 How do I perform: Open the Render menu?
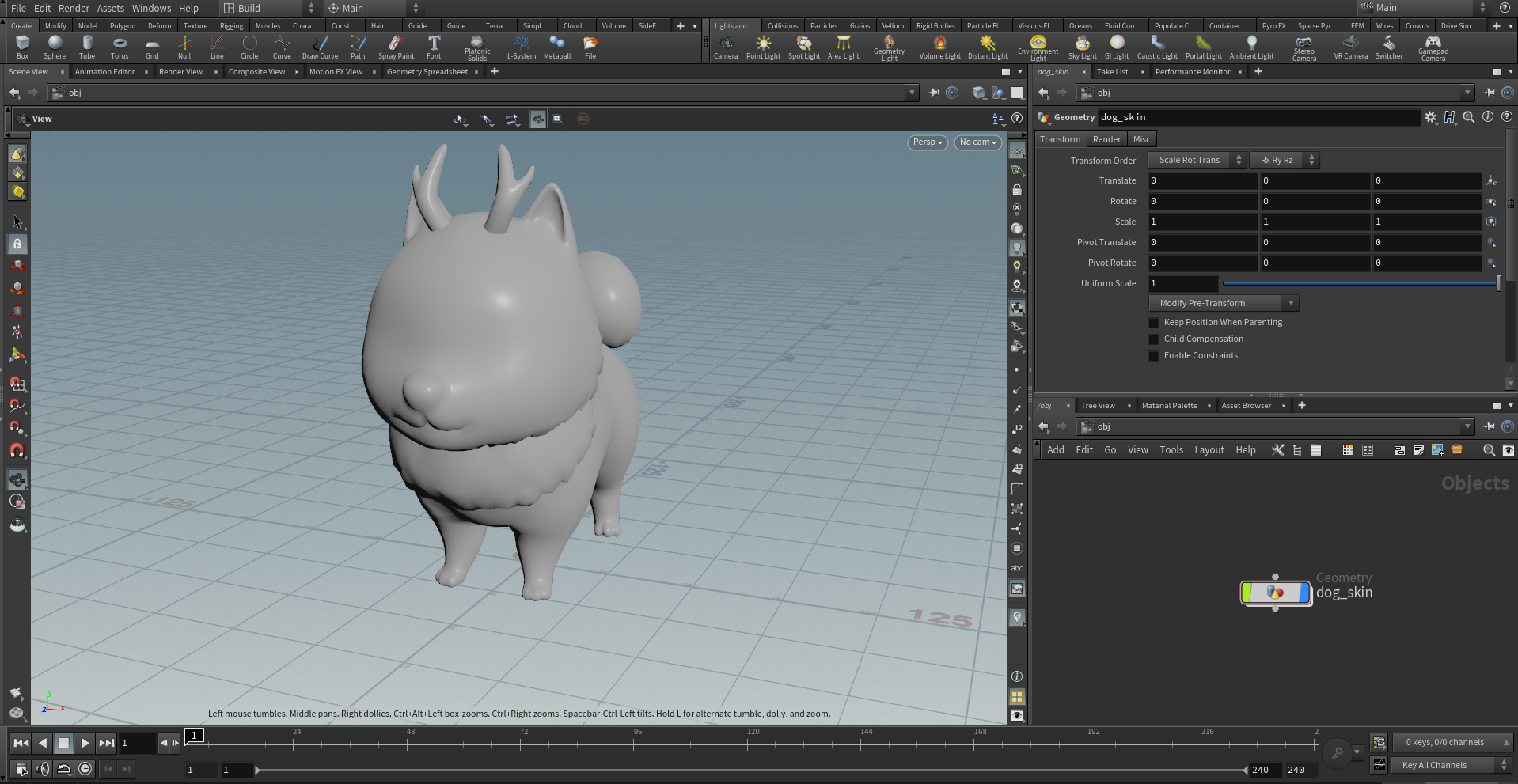[74, 8]
